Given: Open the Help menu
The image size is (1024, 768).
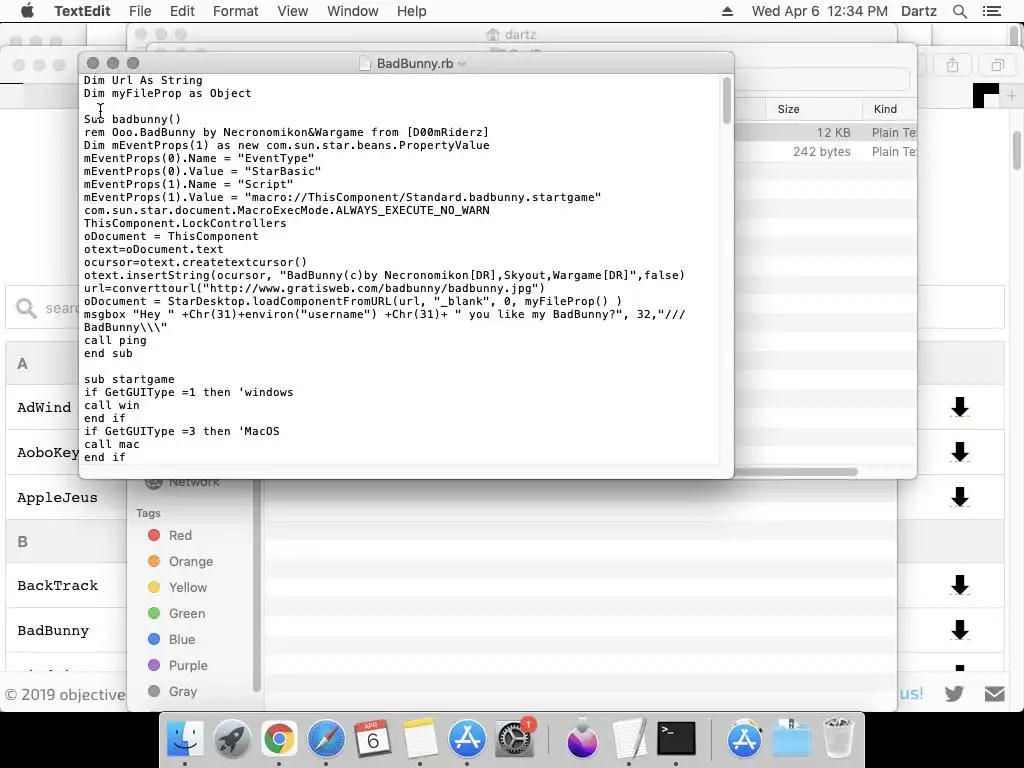Looking at the screenshot, I should 411,11.
